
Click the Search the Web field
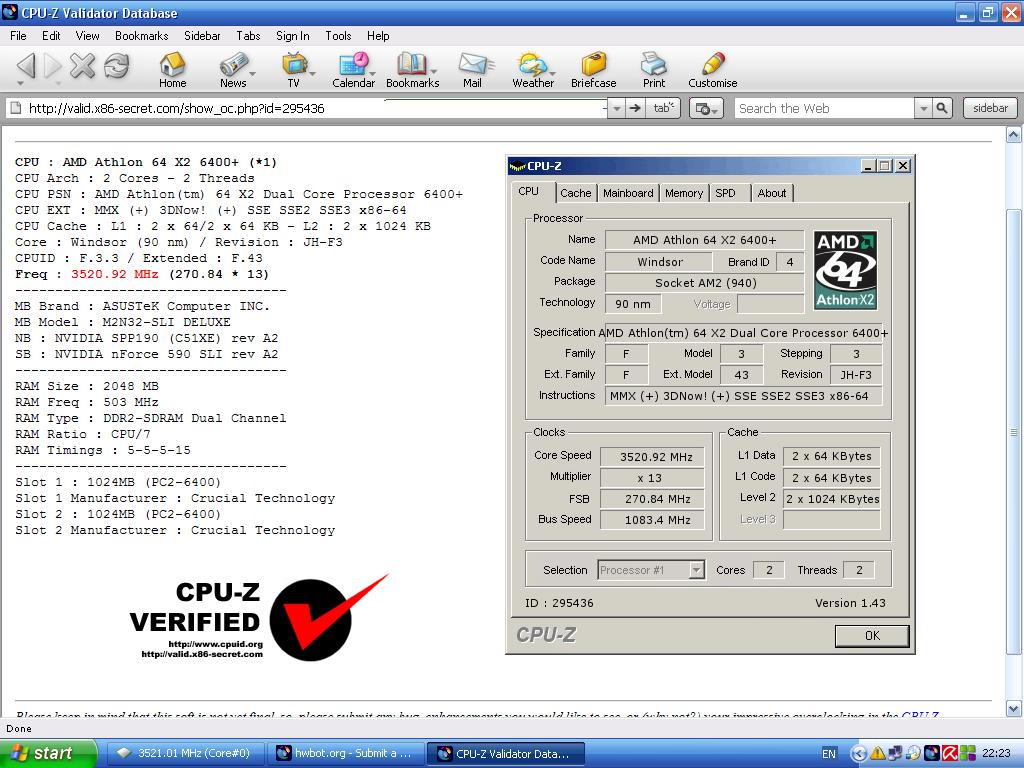pos(824,108)
